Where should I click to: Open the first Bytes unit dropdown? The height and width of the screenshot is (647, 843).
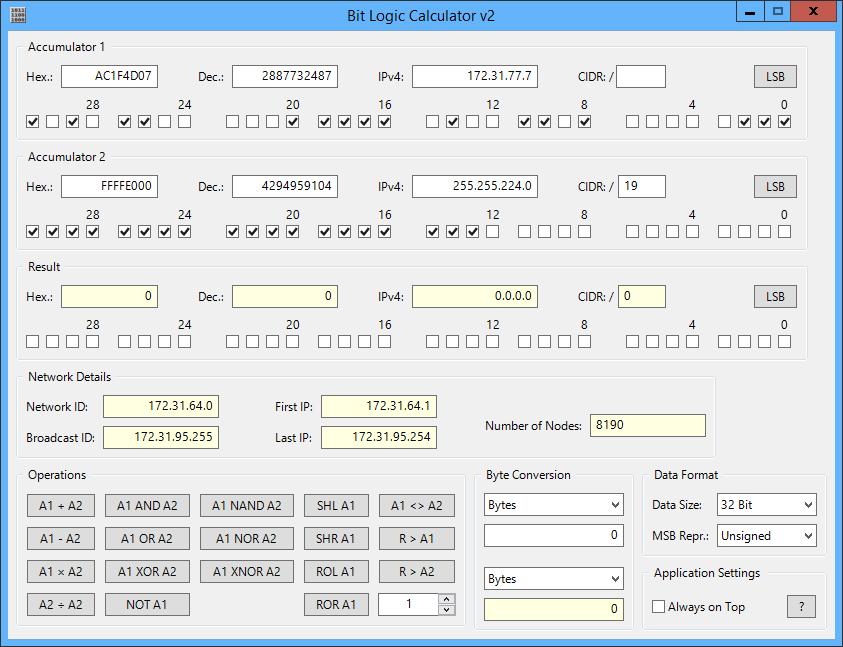pyautogui.click(x=554, y=504)
